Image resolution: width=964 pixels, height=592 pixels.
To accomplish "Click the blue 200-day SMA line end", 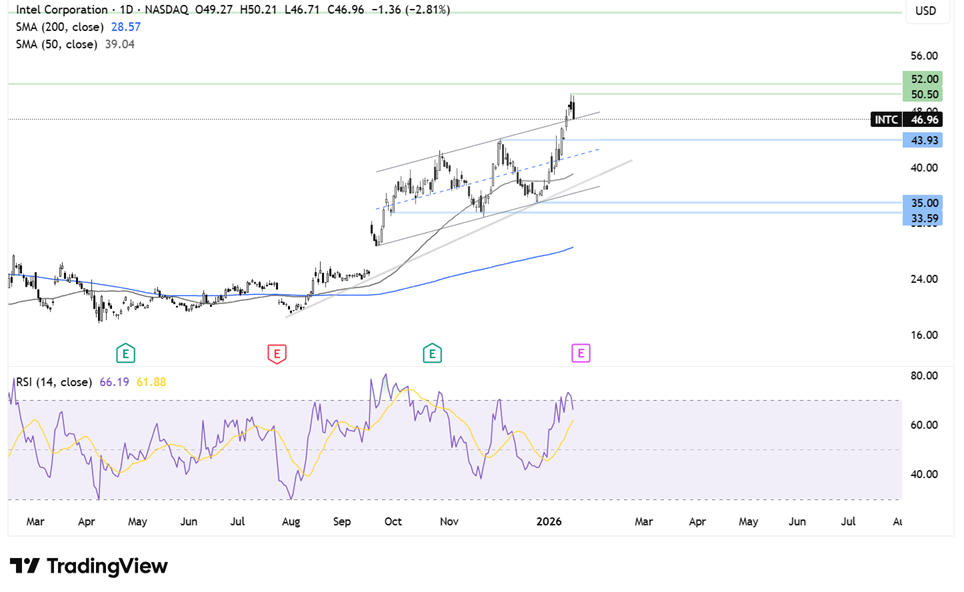I will tap(572, 248).
